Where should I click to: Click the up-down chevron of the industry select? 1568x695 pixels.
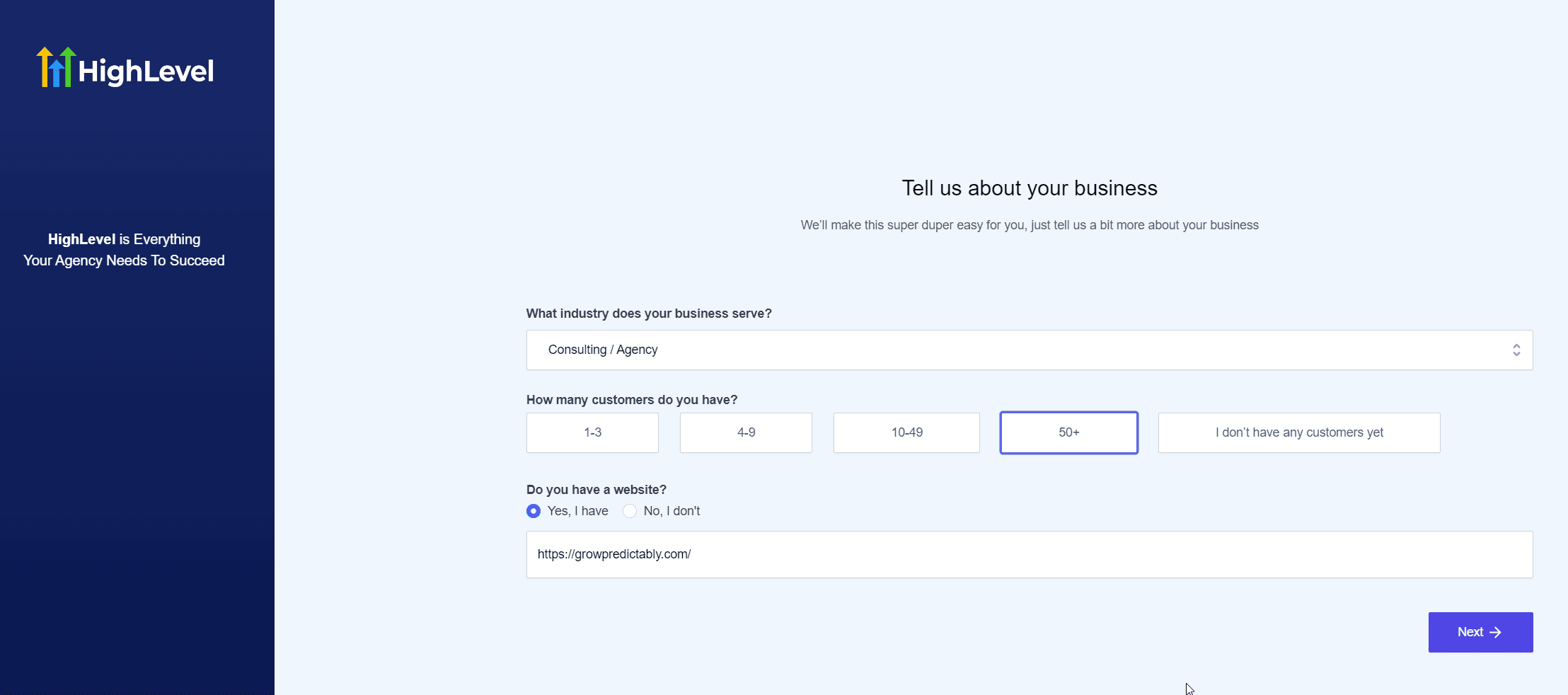(1516, 350)
